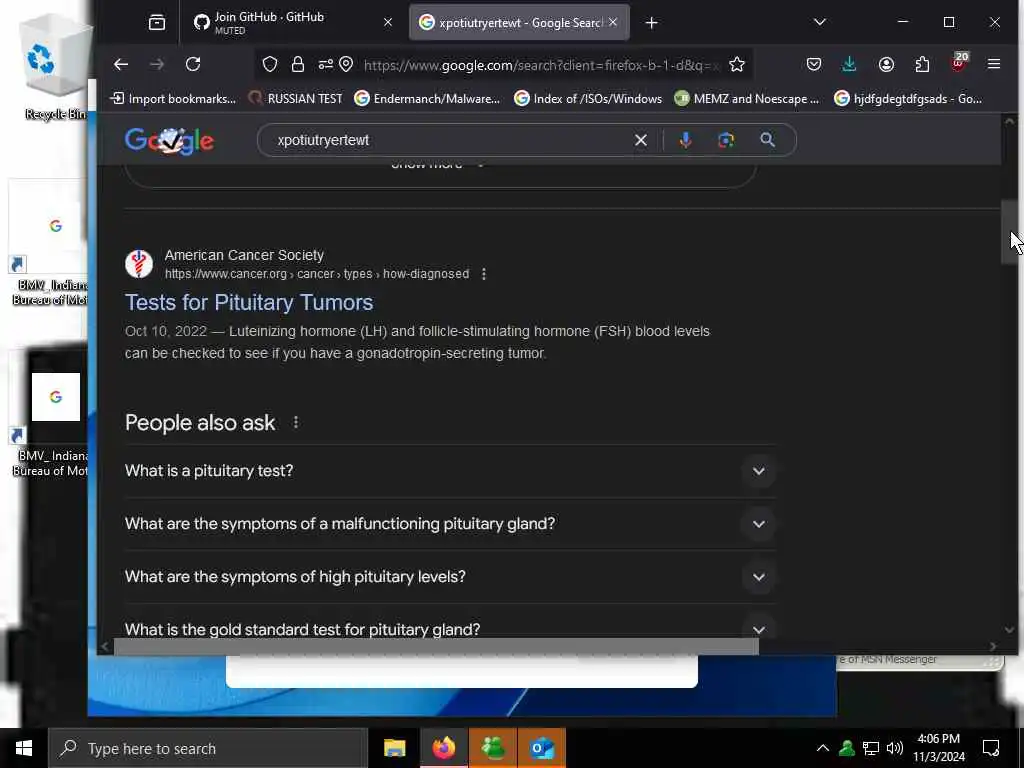Open uBlock extension with badge 20
Screen dimensions: 1024x768
tap(958, 63)
